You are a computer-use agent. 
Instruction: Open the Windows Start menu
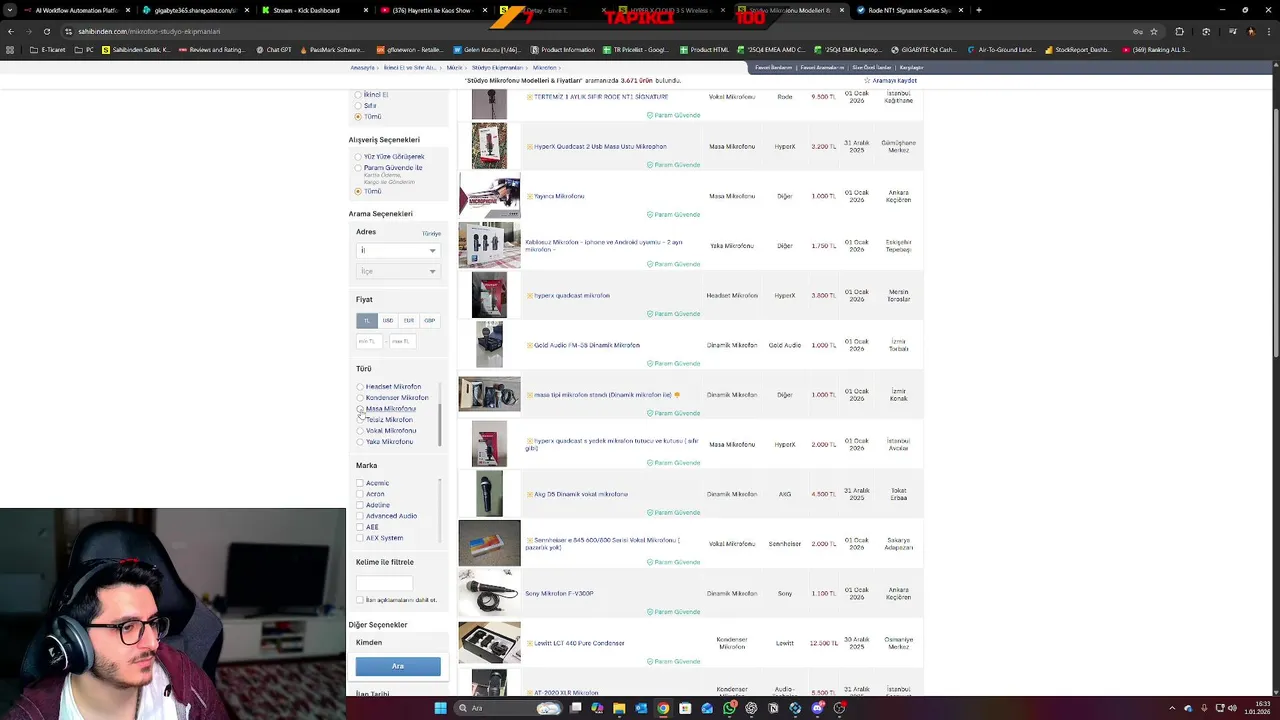(440, 708)
